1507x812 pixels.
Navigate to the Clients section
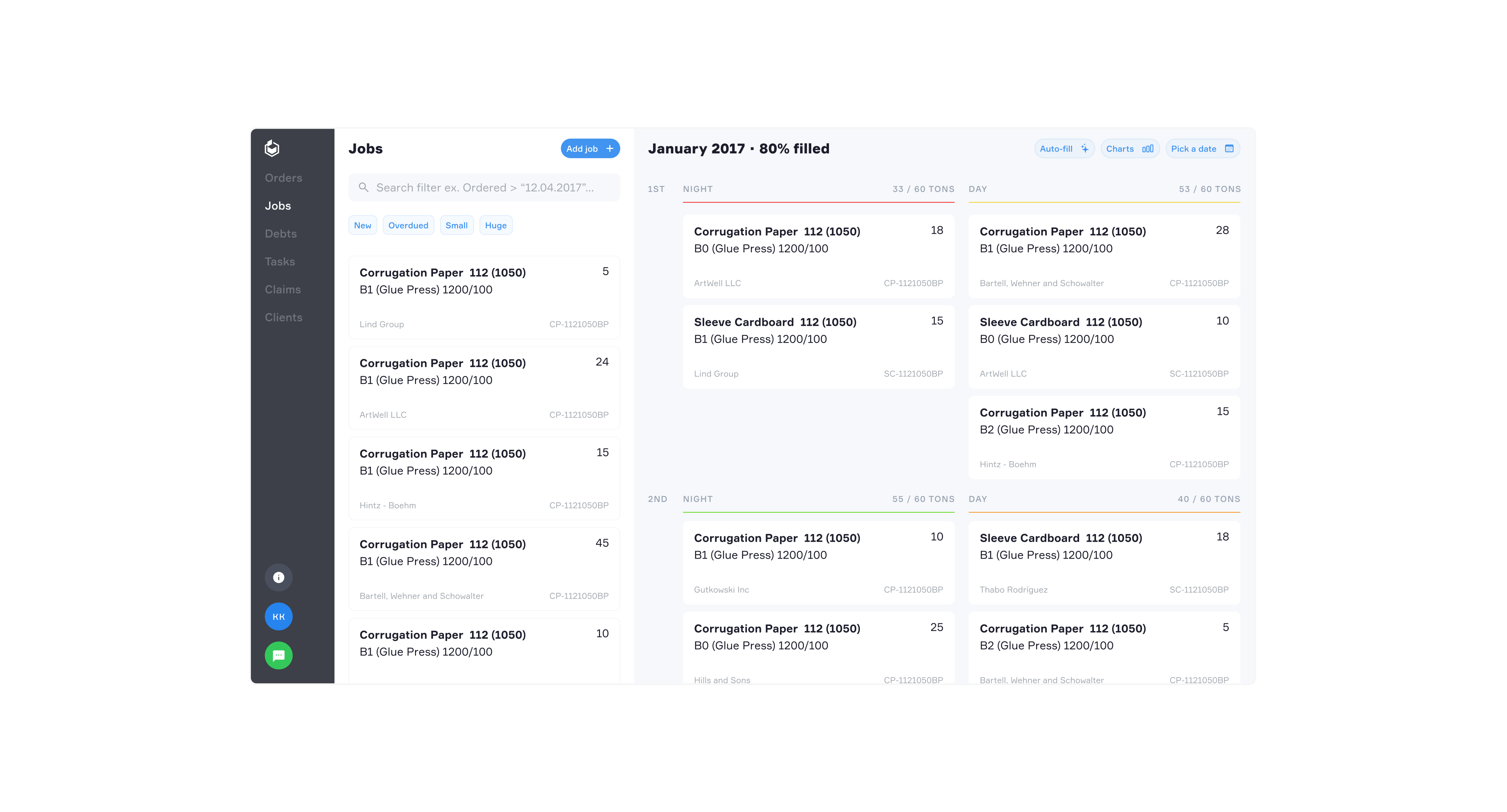[x=283, y=317]
